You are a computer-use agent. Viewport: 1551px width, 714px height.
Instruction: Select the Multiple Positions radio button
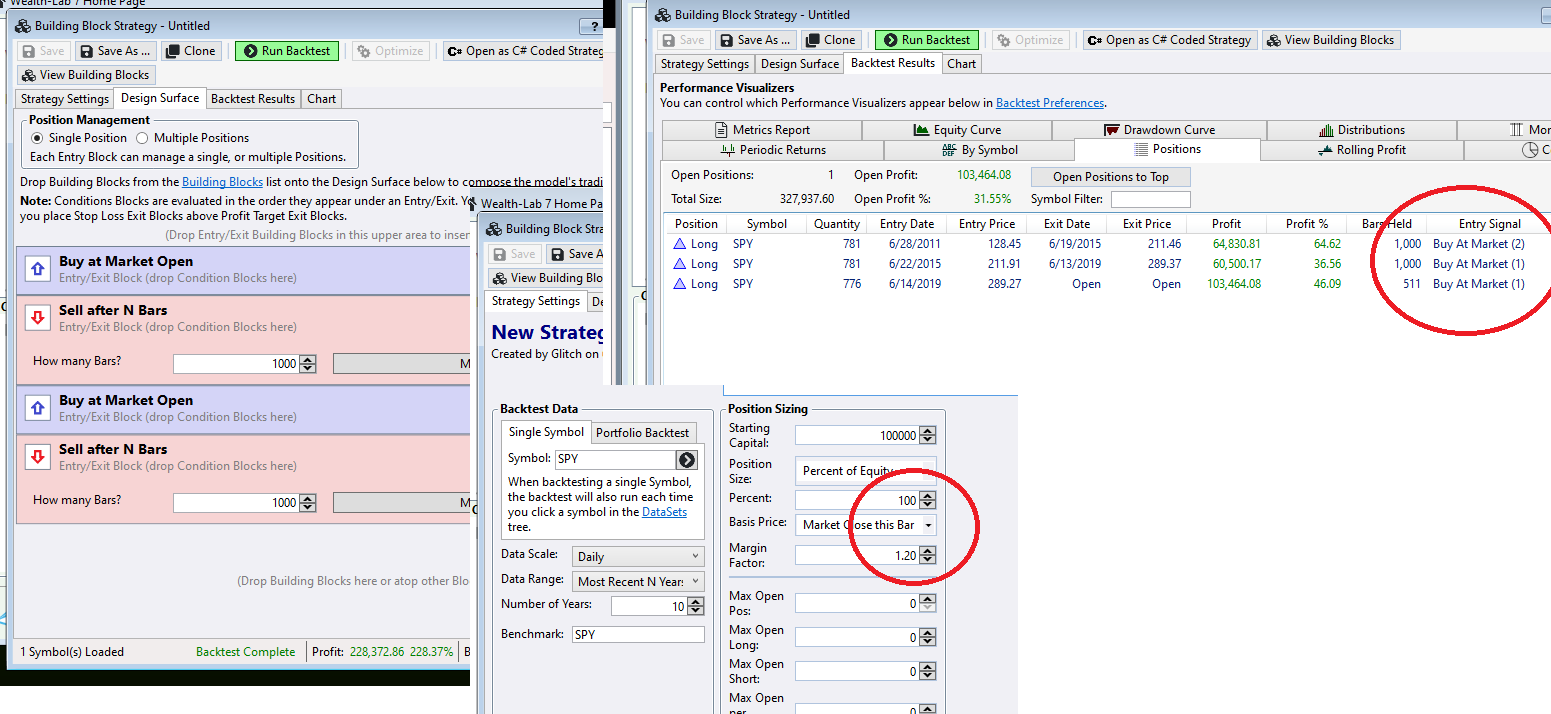click(x=142, y=138)
